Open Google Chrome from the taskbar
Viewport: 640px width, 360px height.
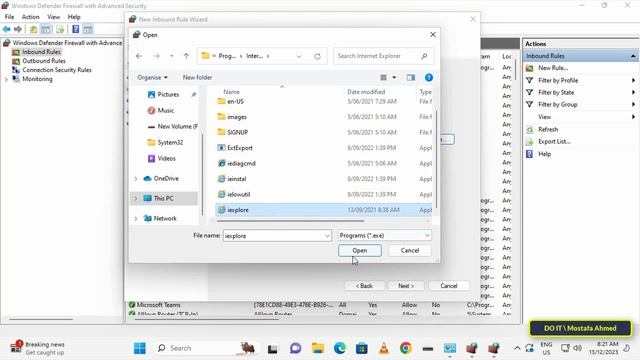pos(406,348)
